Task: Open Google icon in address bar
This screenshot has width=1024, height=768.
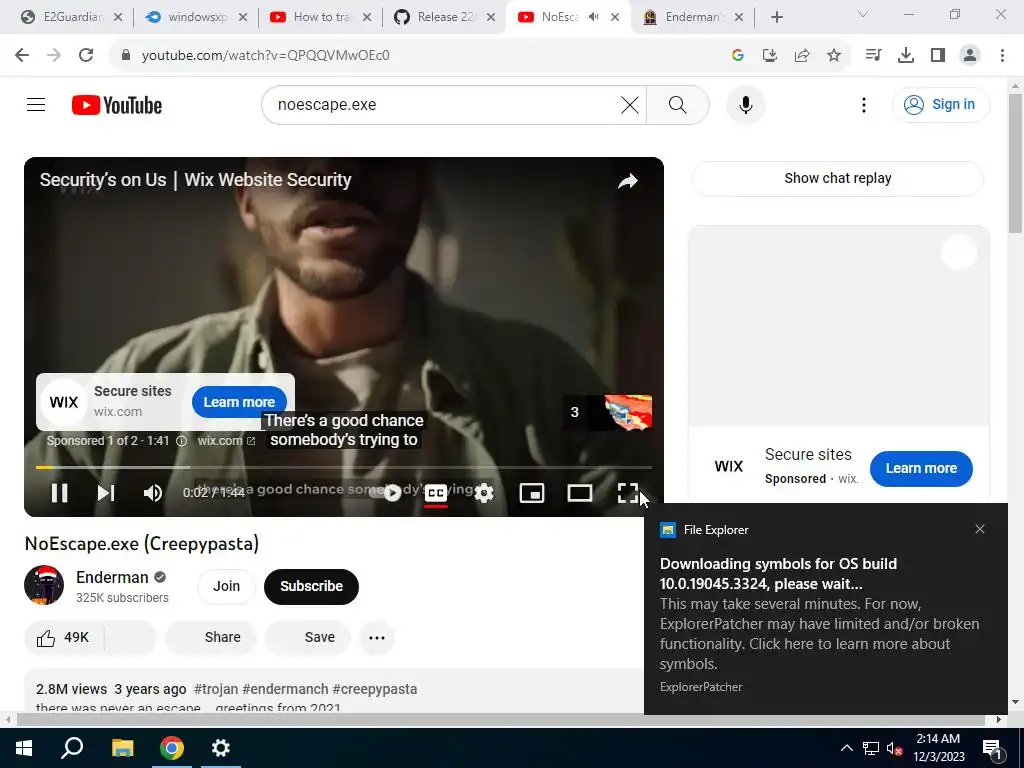Action: tap(738, 55)
